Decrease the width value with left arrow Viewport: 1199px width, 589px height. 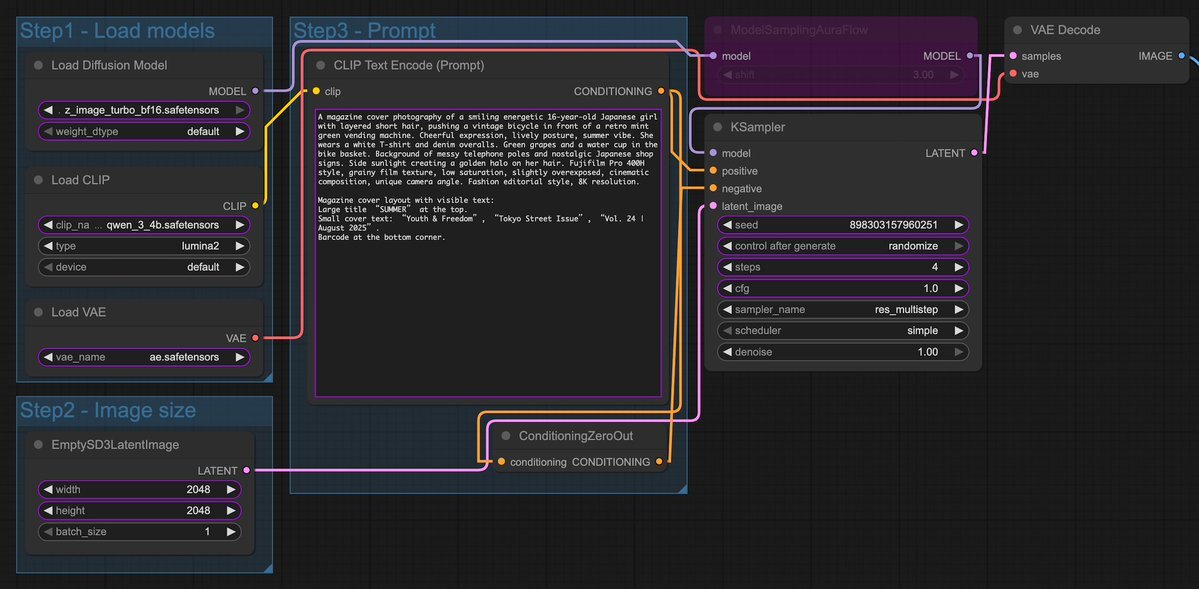[47, 490]
